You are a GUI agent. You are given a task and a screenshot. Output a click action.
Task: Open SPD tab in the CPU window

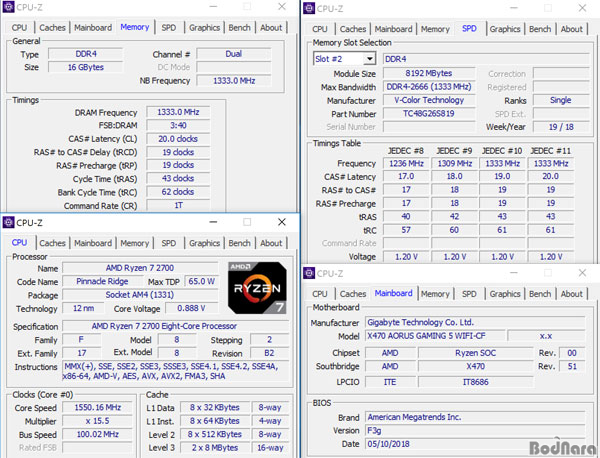click(168, 243)
